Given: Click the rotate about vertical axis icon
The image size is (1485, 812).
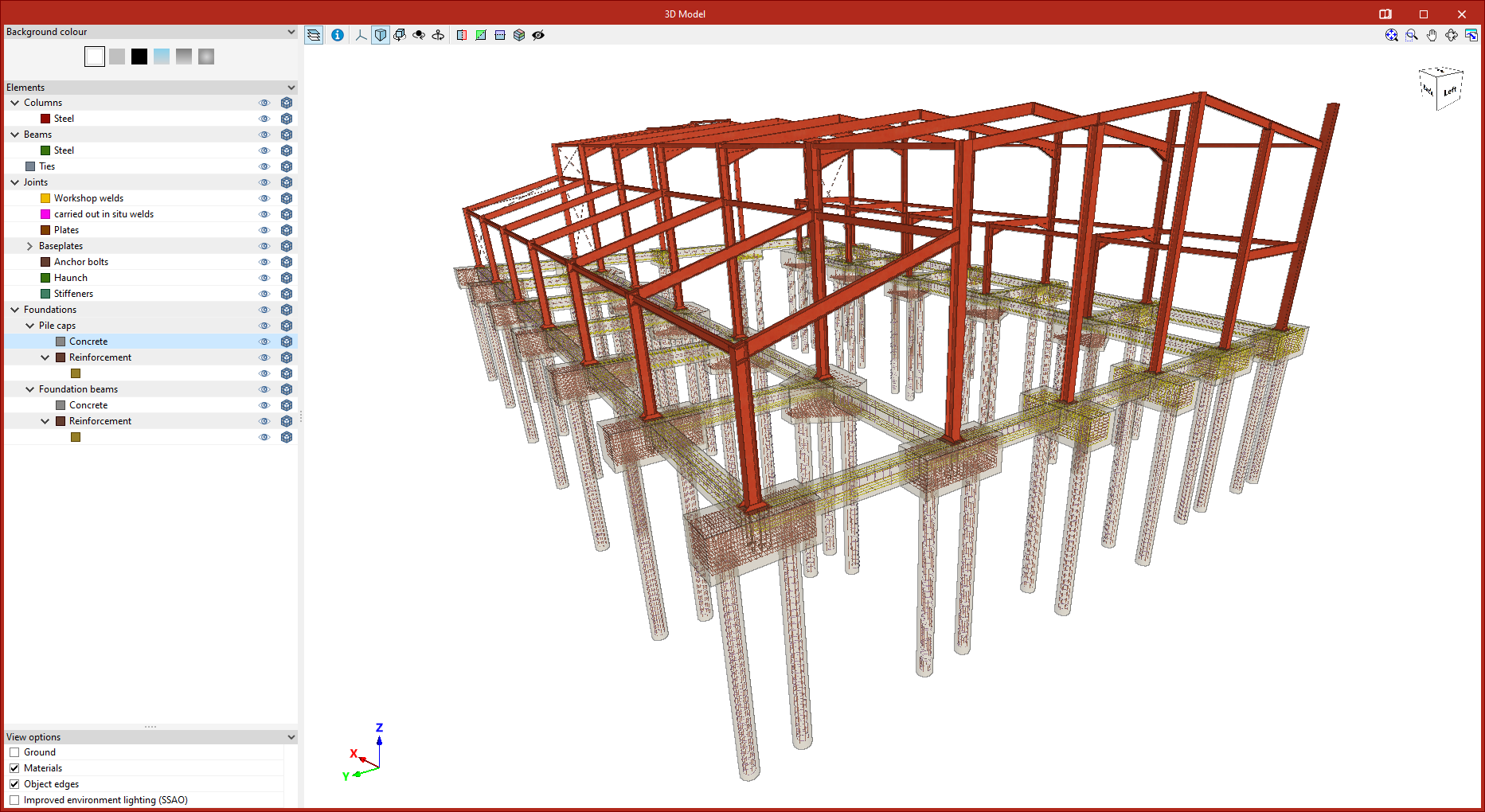Looking at the screenshot, I should pos(438,35).
